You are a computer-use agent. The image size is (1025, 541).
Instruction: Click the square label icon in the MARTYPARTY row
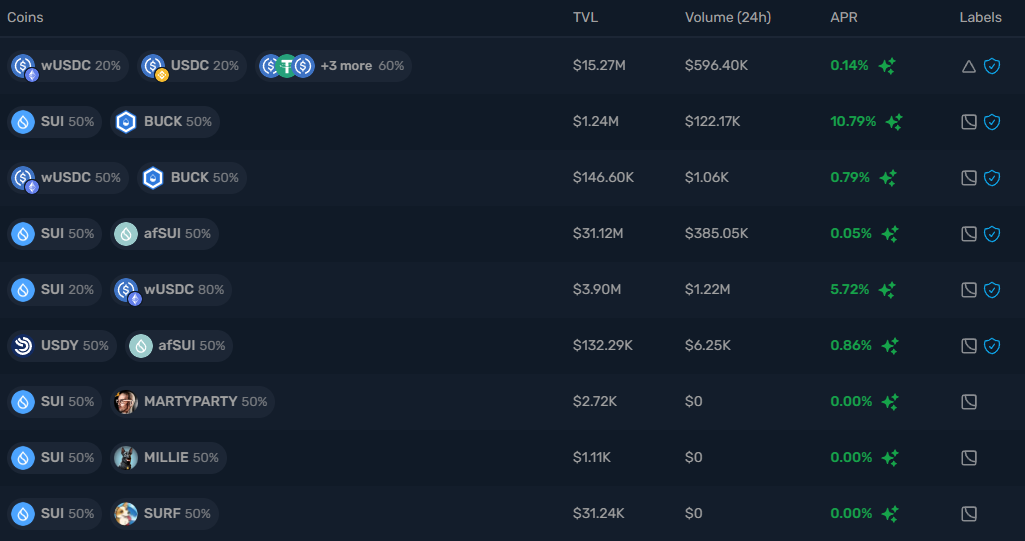968,402
